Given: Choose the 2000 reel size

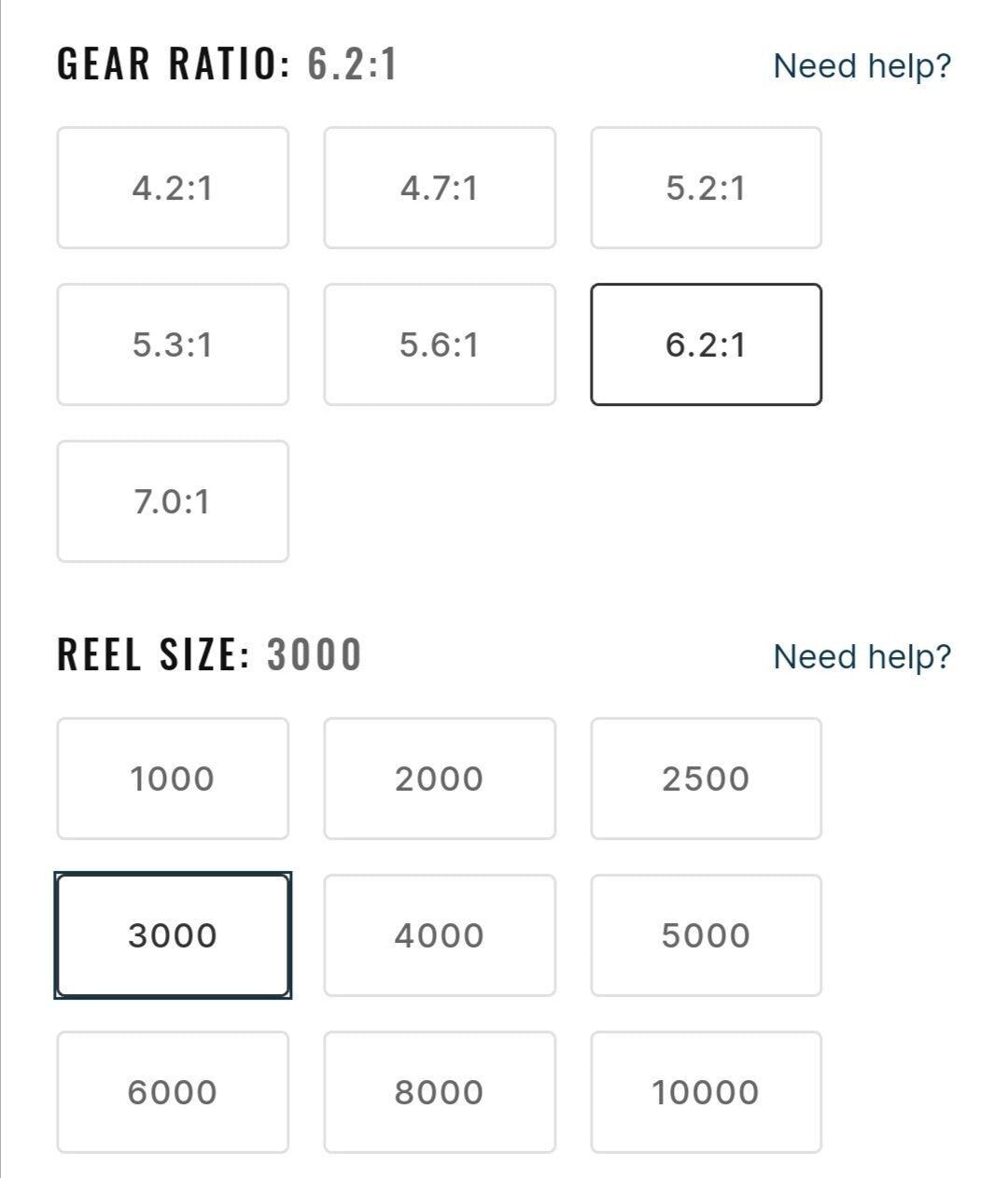Looking at the screenshot, I should 440,778.
